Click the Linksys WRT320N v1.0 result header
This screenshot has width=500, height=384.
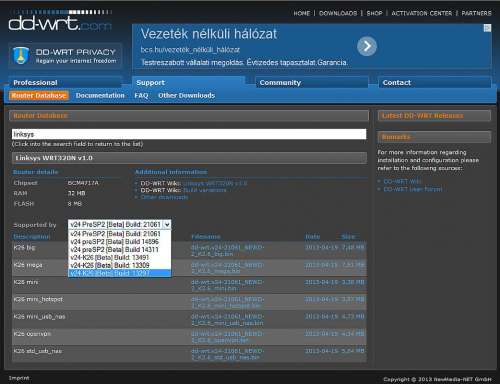189,158
